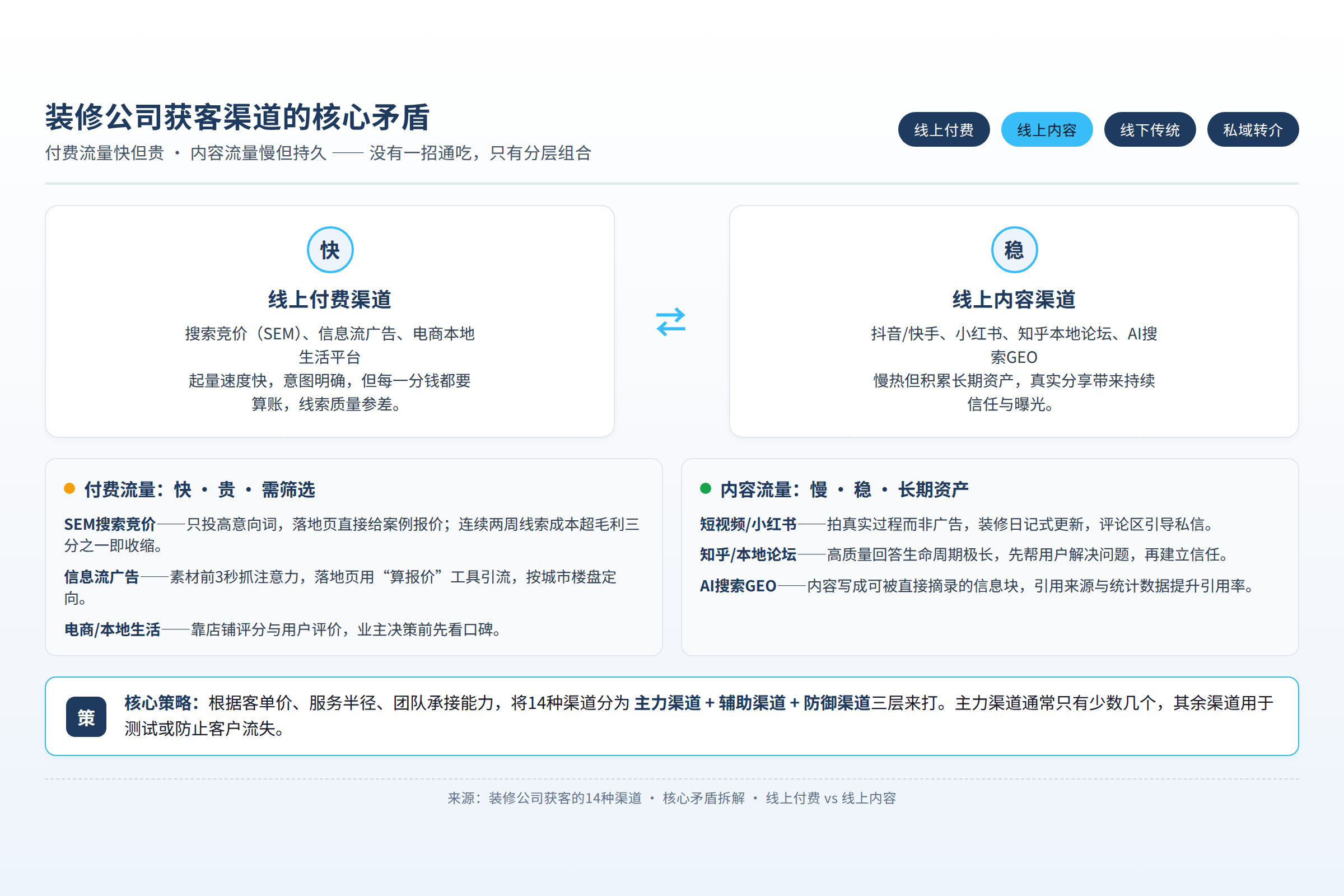Click the subtitle starting 付费流量快但贵

[318, 153]
